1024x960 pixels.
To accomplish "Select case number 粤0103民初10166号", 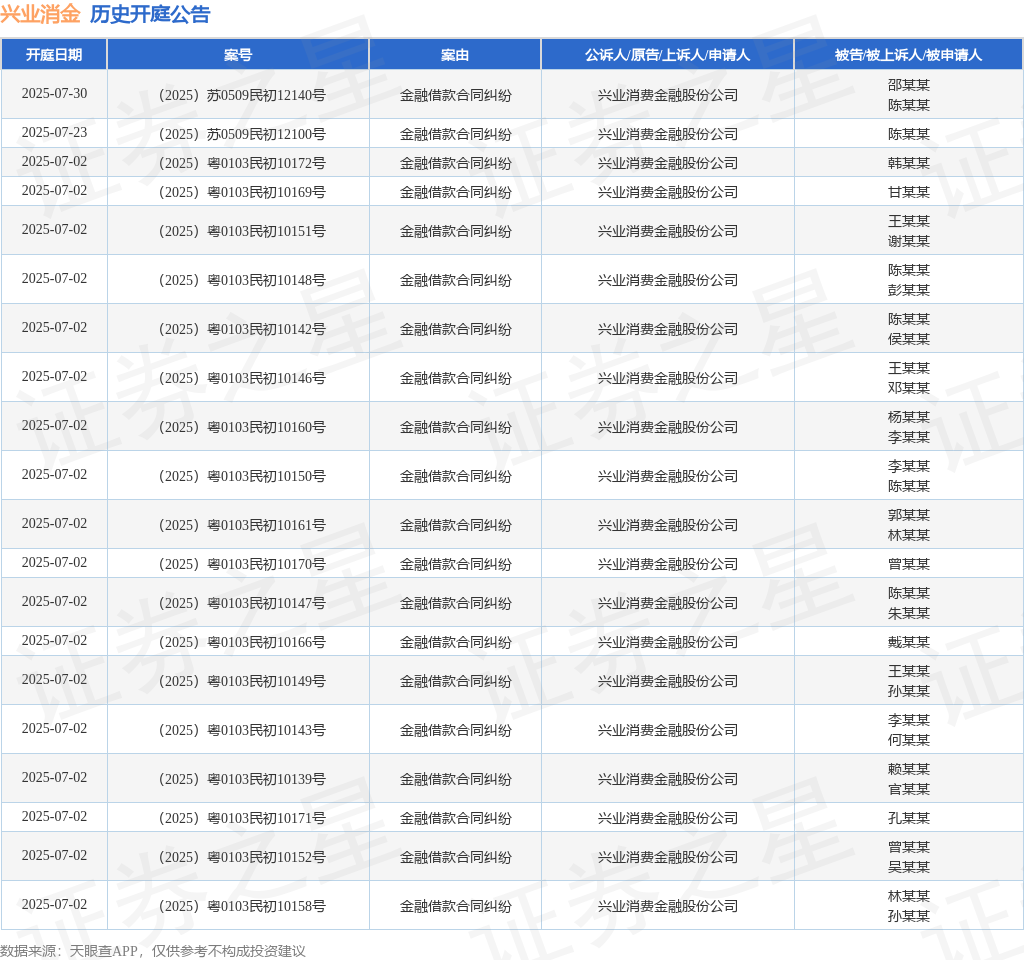I will point(242,643).
